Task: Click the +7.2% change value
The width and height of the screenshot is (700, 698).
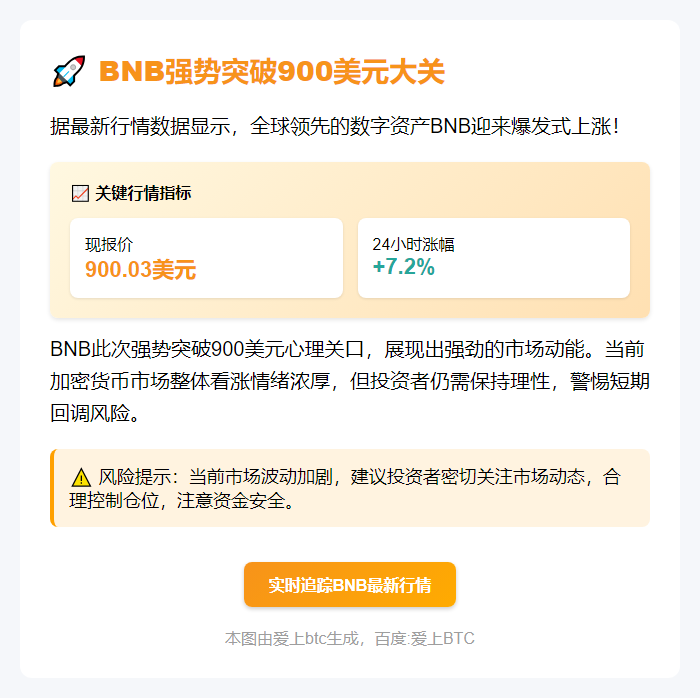Action: tap(403, 267)
